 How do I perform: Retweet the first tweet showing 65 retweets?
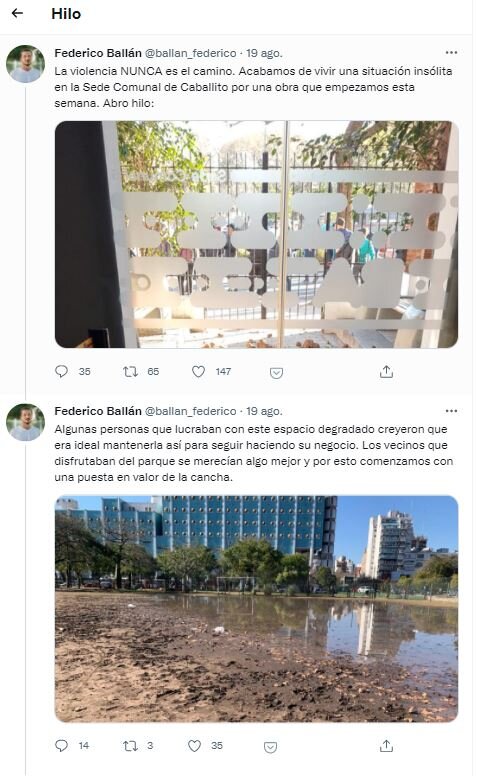click(130, 371)
